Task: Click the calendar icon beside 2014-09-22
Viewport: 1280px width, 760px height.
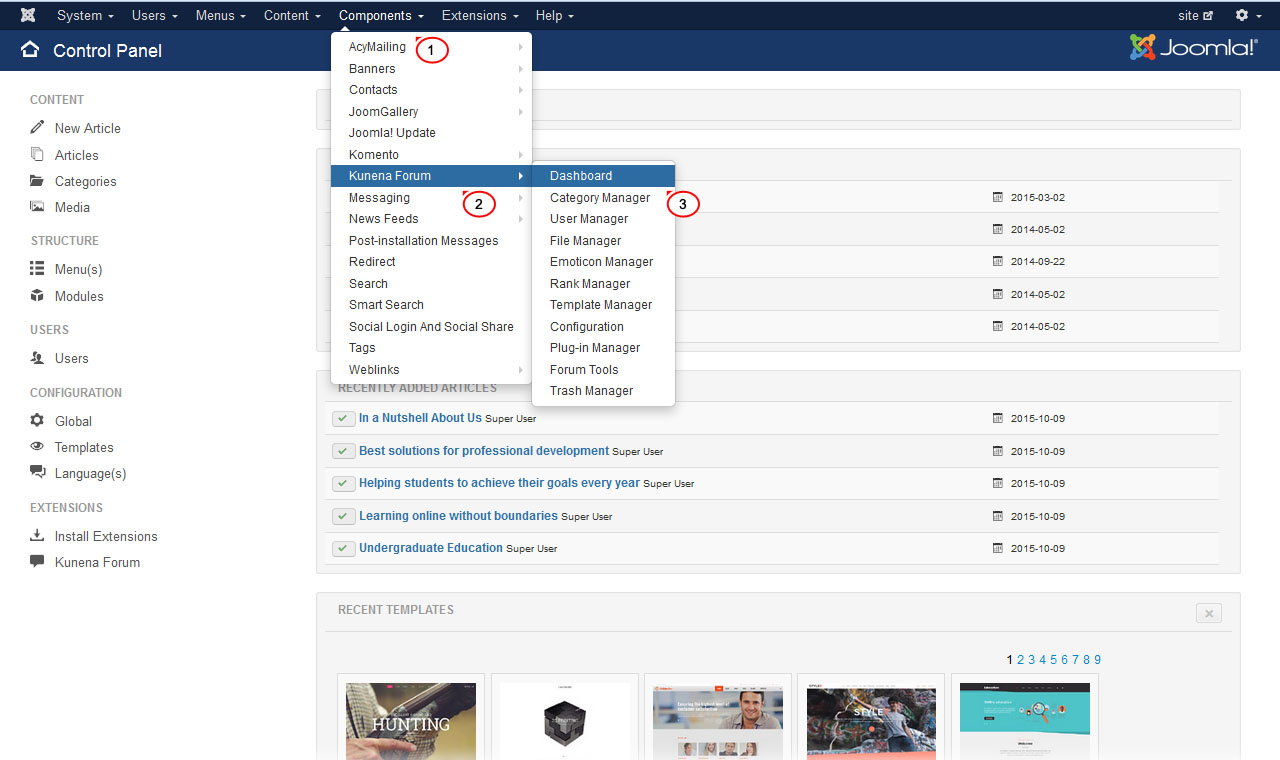Action: pyautogui.click(x=998, y=261)
